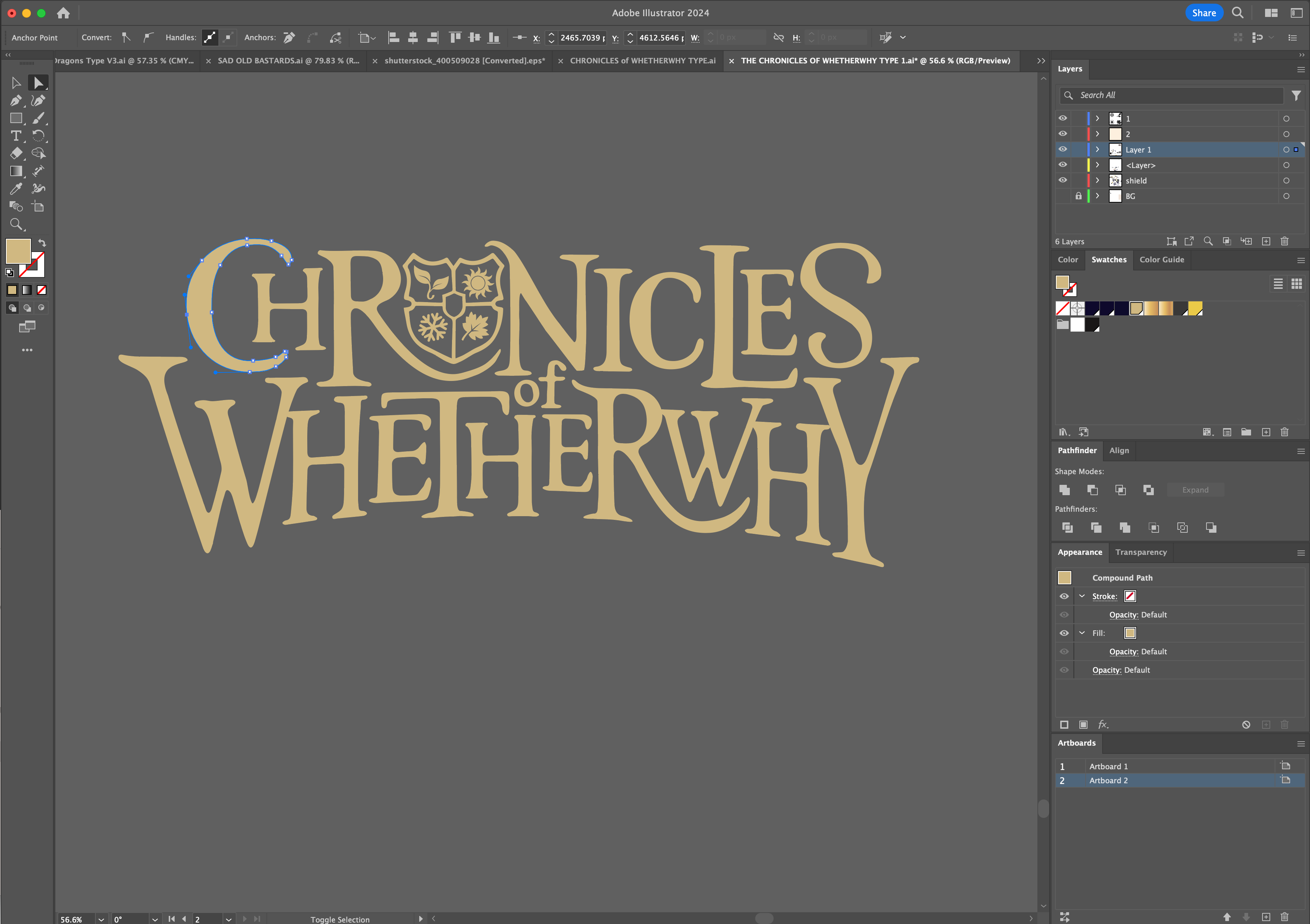1310x924 pixels.
Task: Choose the Eyedropper tool
Action: pyautogui.click(x=15, y=189)
